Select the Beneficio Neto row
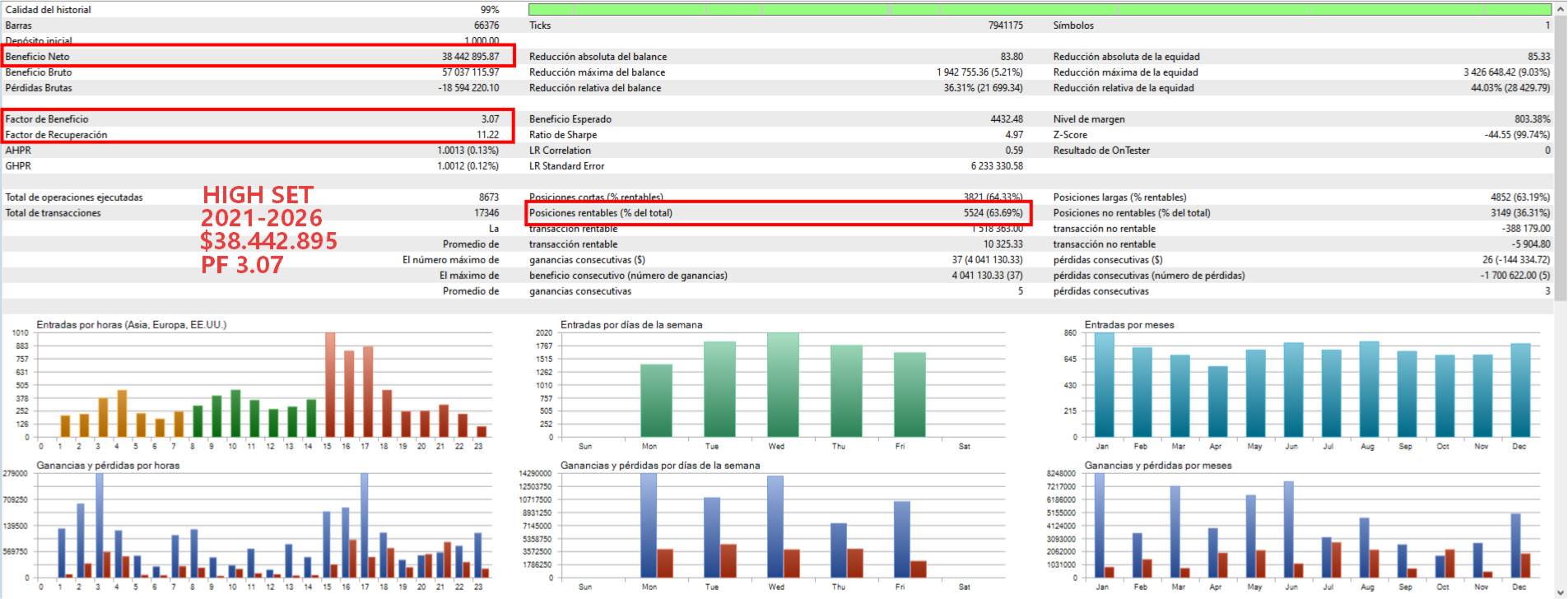This screenshot has height=599, width=1568. tap(258, 56)
